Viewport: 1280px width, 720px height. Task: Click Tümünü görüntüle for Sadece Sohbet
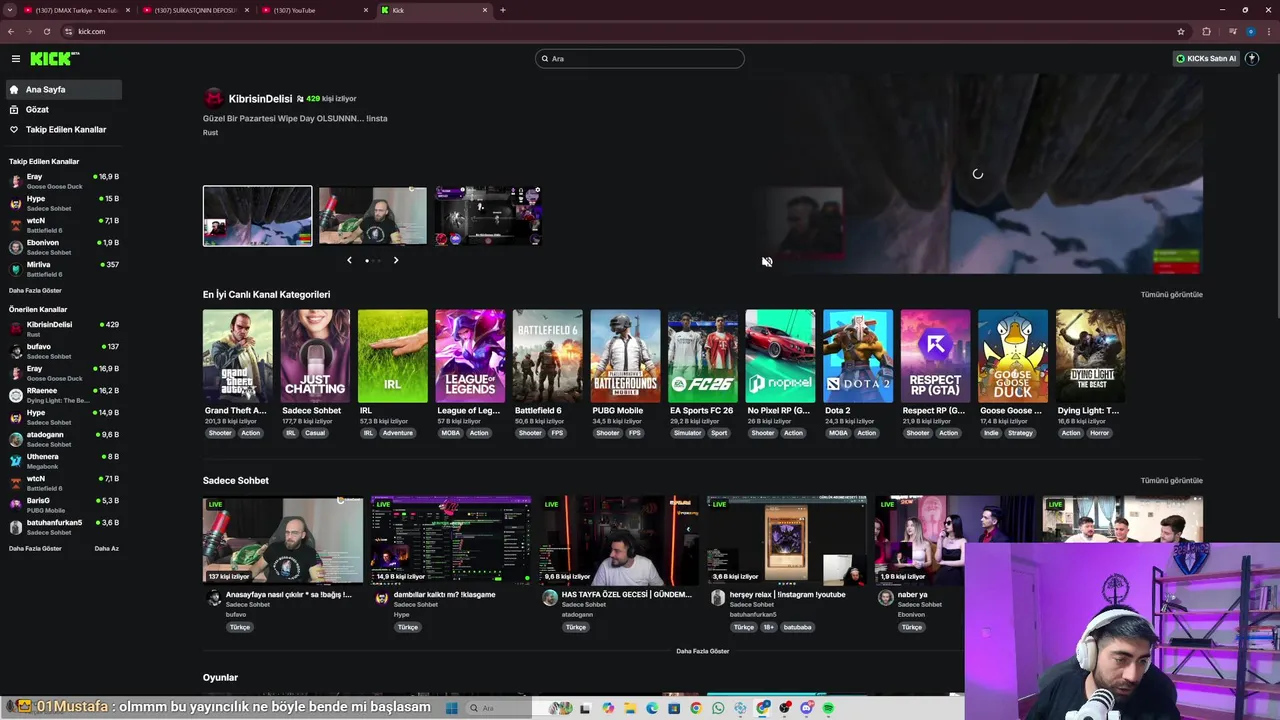click(x=1171, y=480)
